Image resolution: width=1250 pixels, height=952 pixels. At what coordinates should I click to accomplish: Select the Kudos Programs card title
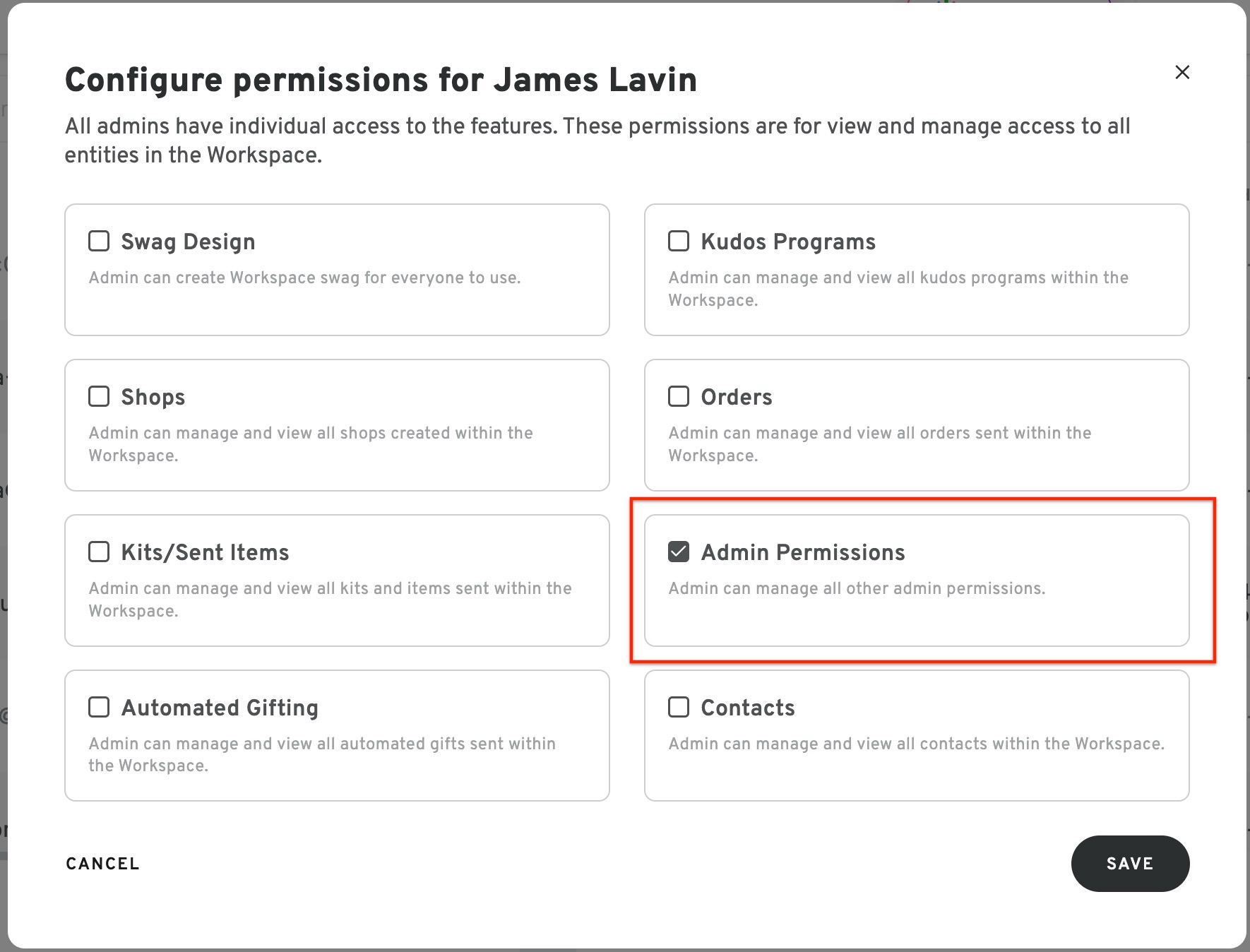[x=788, y=242]
